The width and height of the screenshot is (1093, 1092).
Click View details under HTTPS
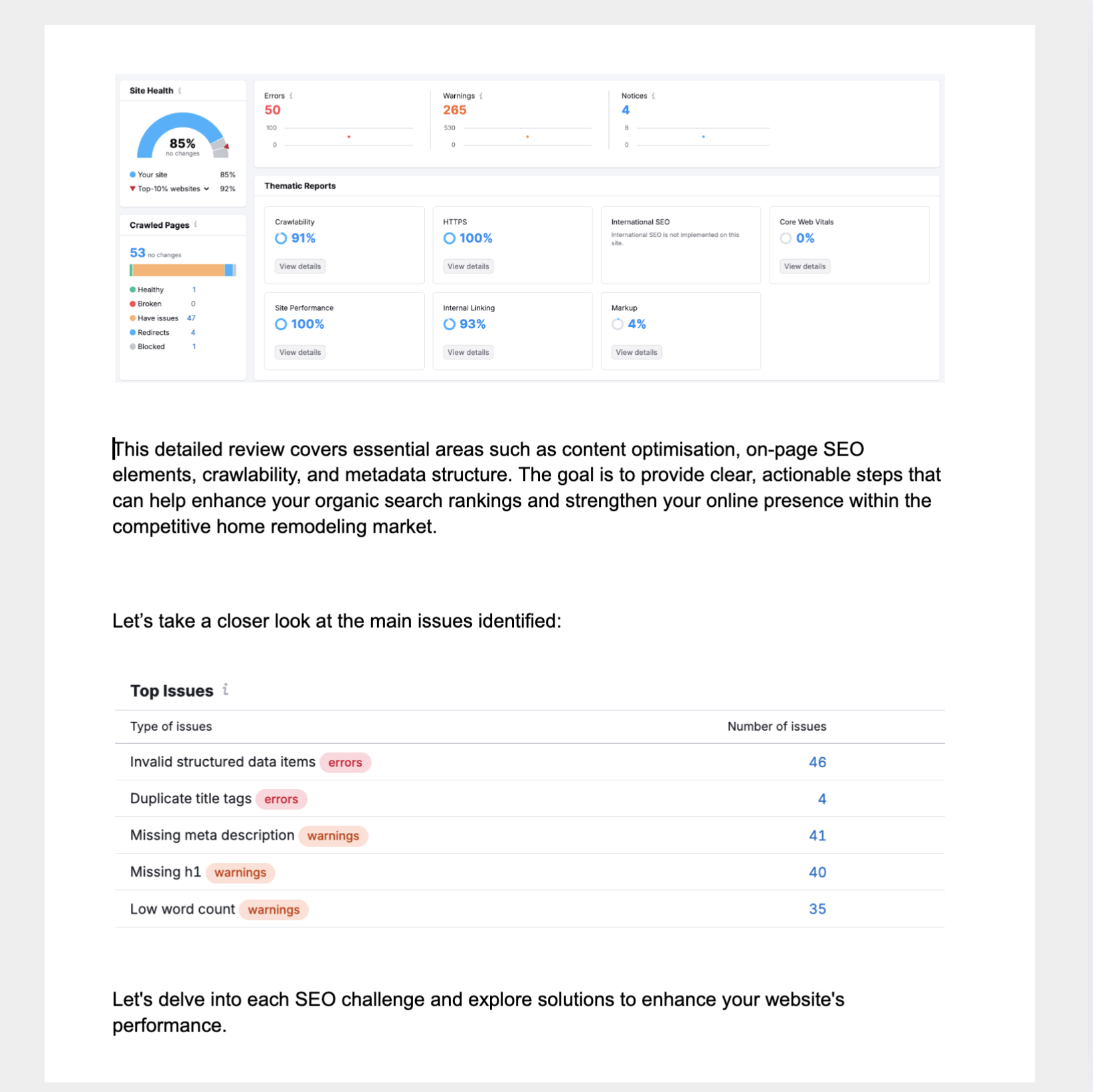click(x=467, y=266)
